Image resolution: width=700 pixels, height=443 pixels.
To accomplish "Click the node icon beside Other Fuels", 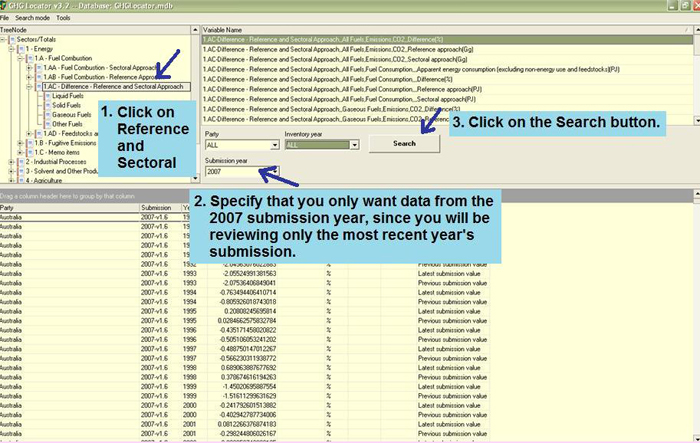I will click(x=47, y=123).
